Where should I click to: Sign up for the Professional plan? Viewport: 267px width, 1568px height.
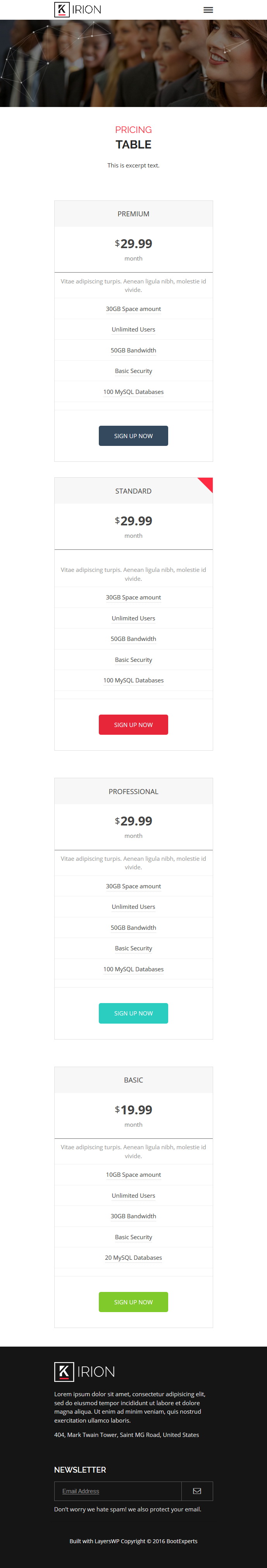pos(133,1013)
